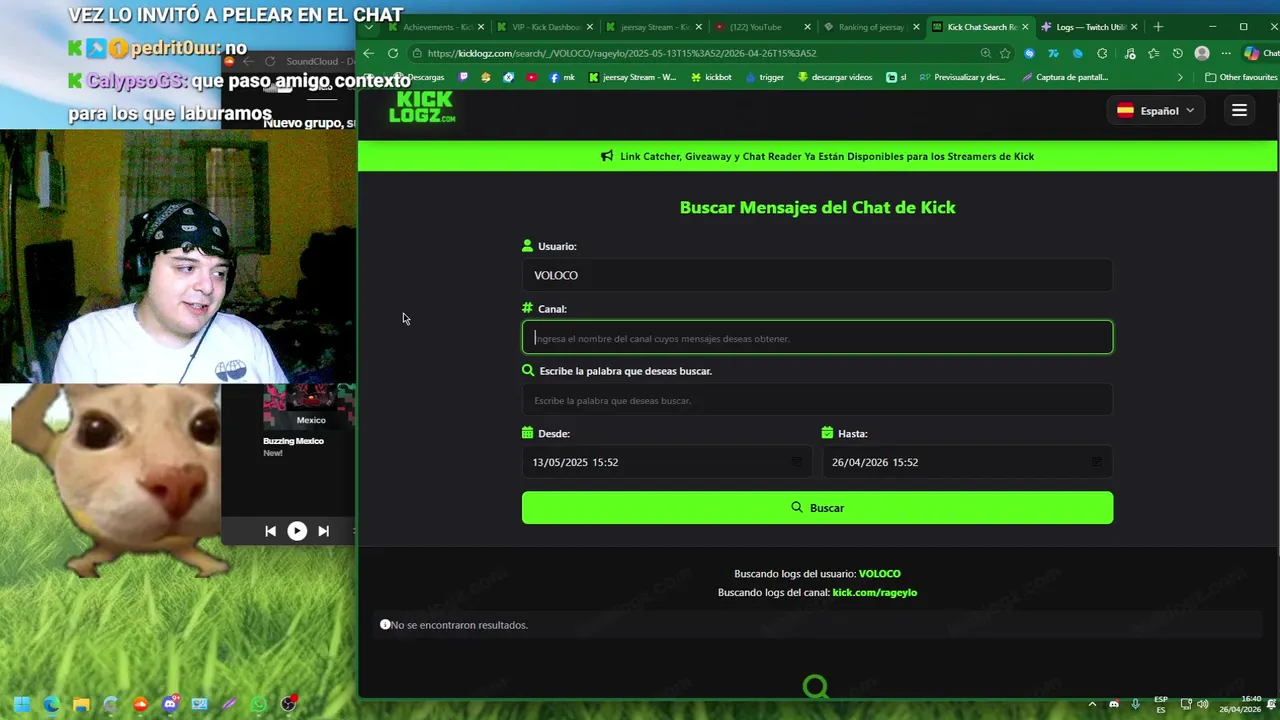Open new browser tab with plus

coord(1158,27)
